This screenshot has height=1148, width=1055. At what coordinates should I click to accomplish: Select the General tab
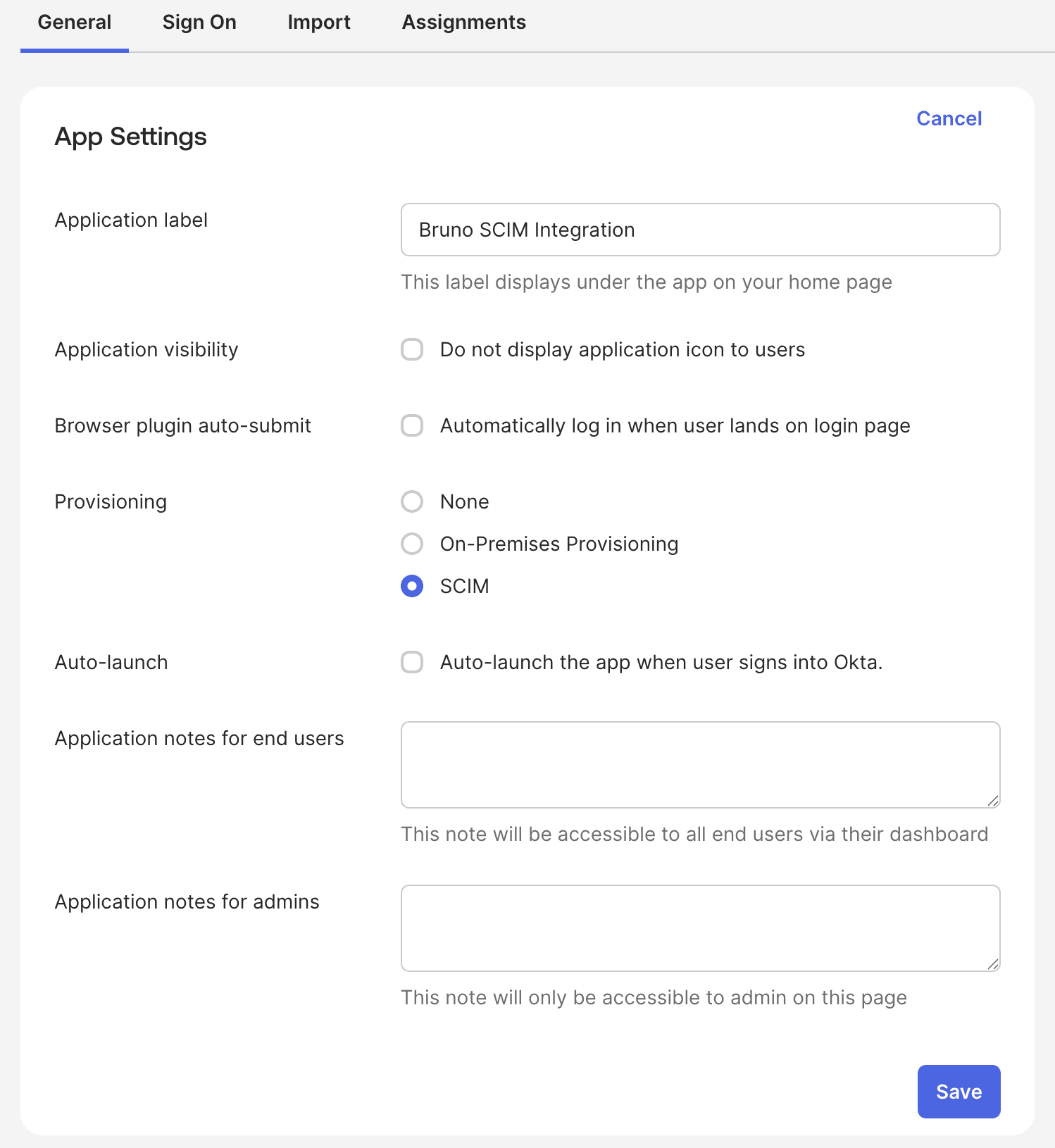click(75, 23)
